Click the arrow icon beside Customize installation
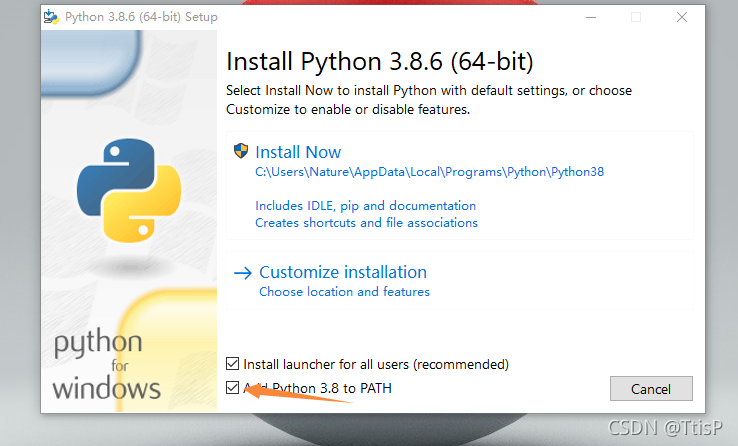Image resolution: width=738 pixels, height=446 pixels. pos(243,273)
